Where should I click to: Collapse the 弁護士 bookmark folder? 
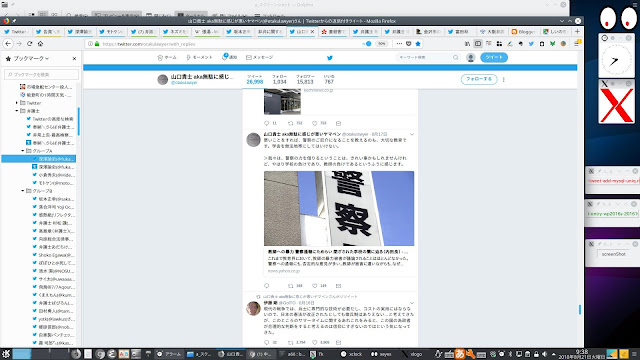[x=17, y=111]
